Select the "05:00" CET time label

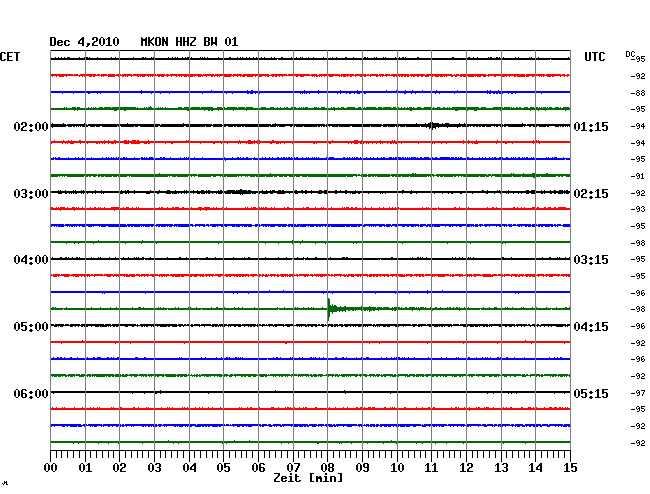[x=31, y=327]
